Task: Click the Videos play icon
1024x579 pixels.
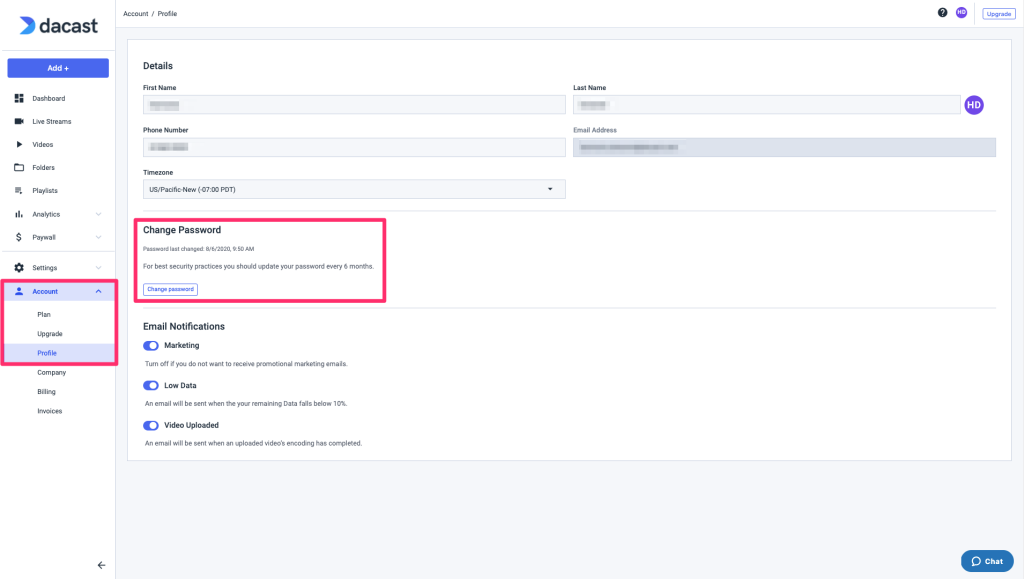Action: 19,144
